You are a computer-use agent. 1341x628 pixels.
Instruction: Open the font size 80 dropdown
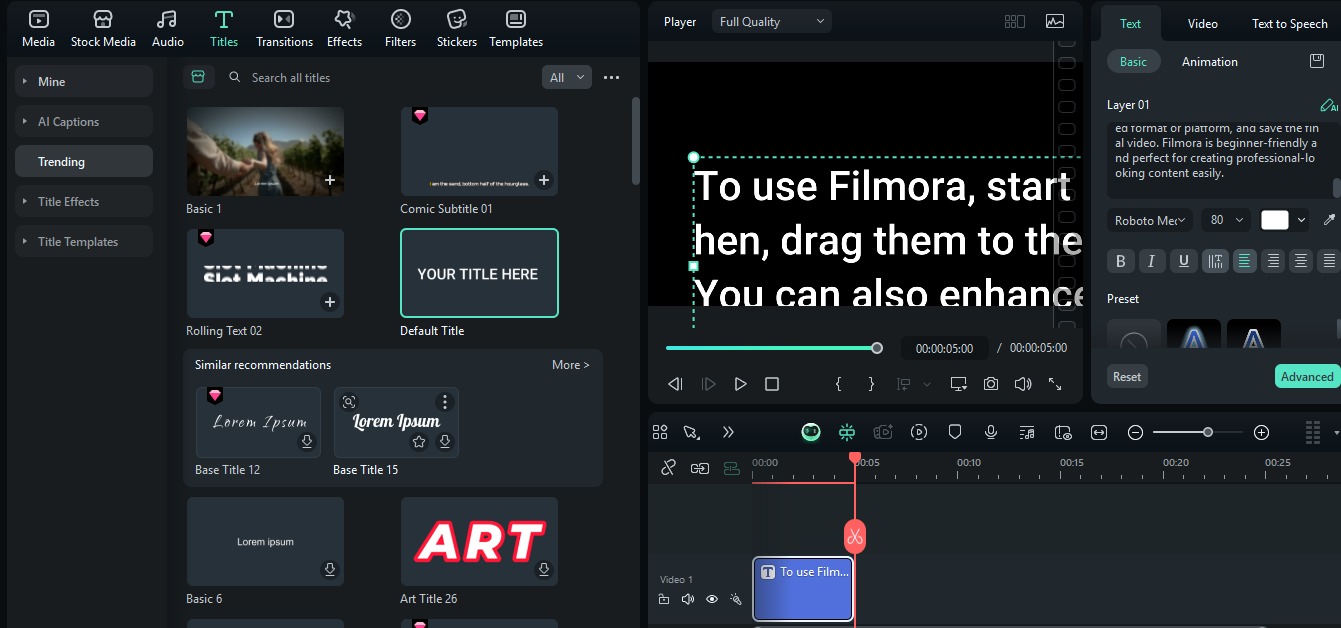click(1226, 220)
